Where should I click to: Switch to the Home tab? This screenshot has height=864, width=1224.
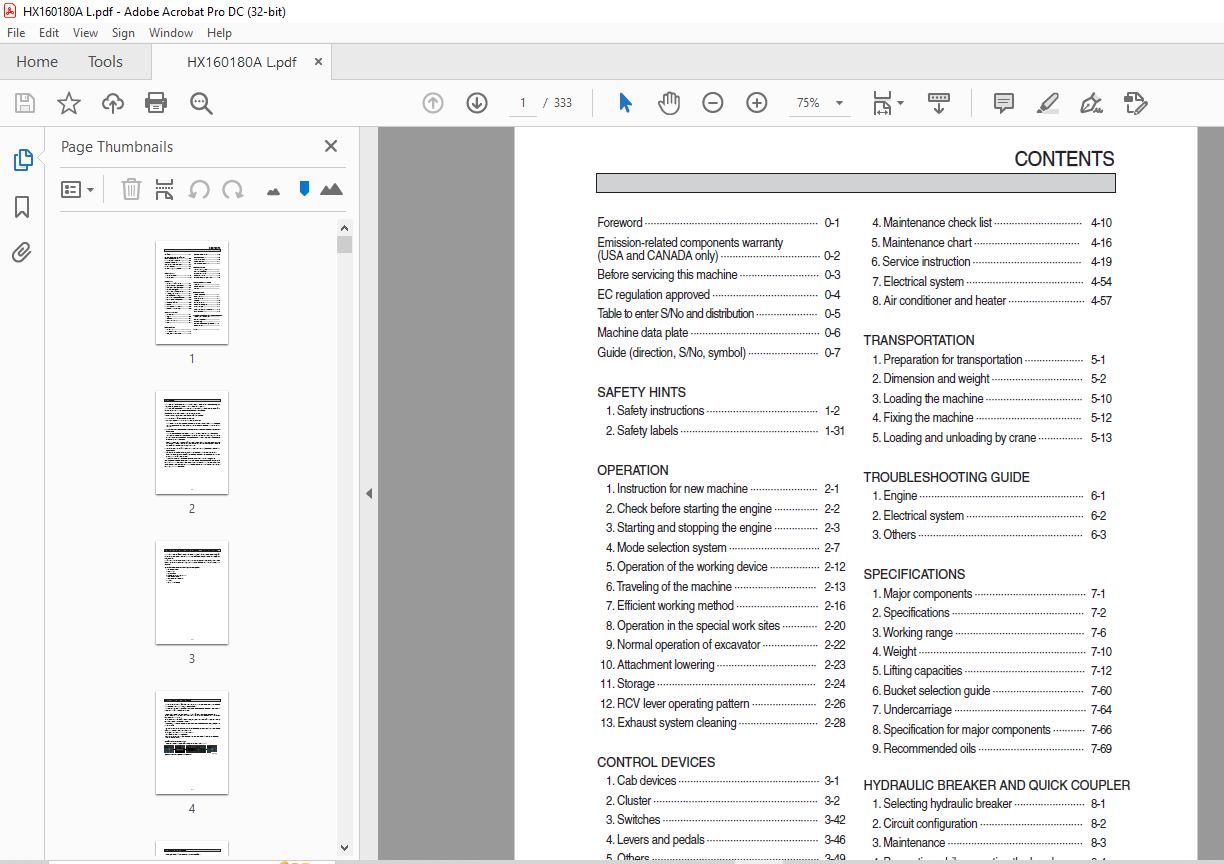pyautogui.click(x=37, y=62)
